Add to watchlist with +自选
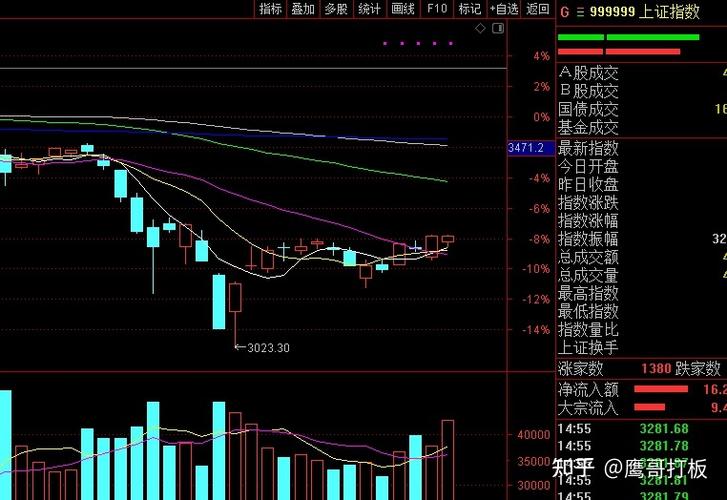This screenshot has width=727, height=500. (504, 9)
